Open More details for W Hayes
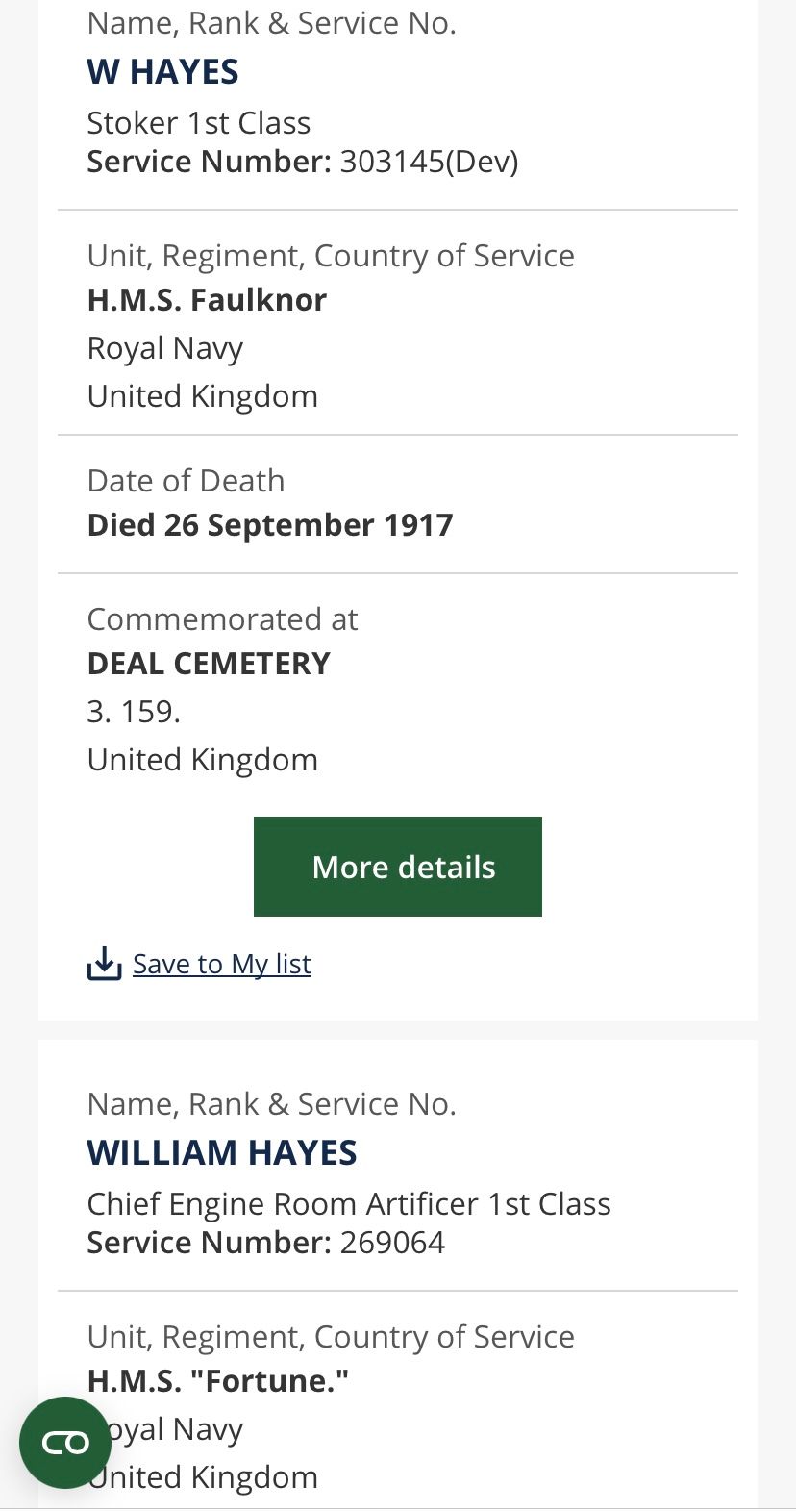This screenshot has width=796, height=1512. tap(398, 867)
